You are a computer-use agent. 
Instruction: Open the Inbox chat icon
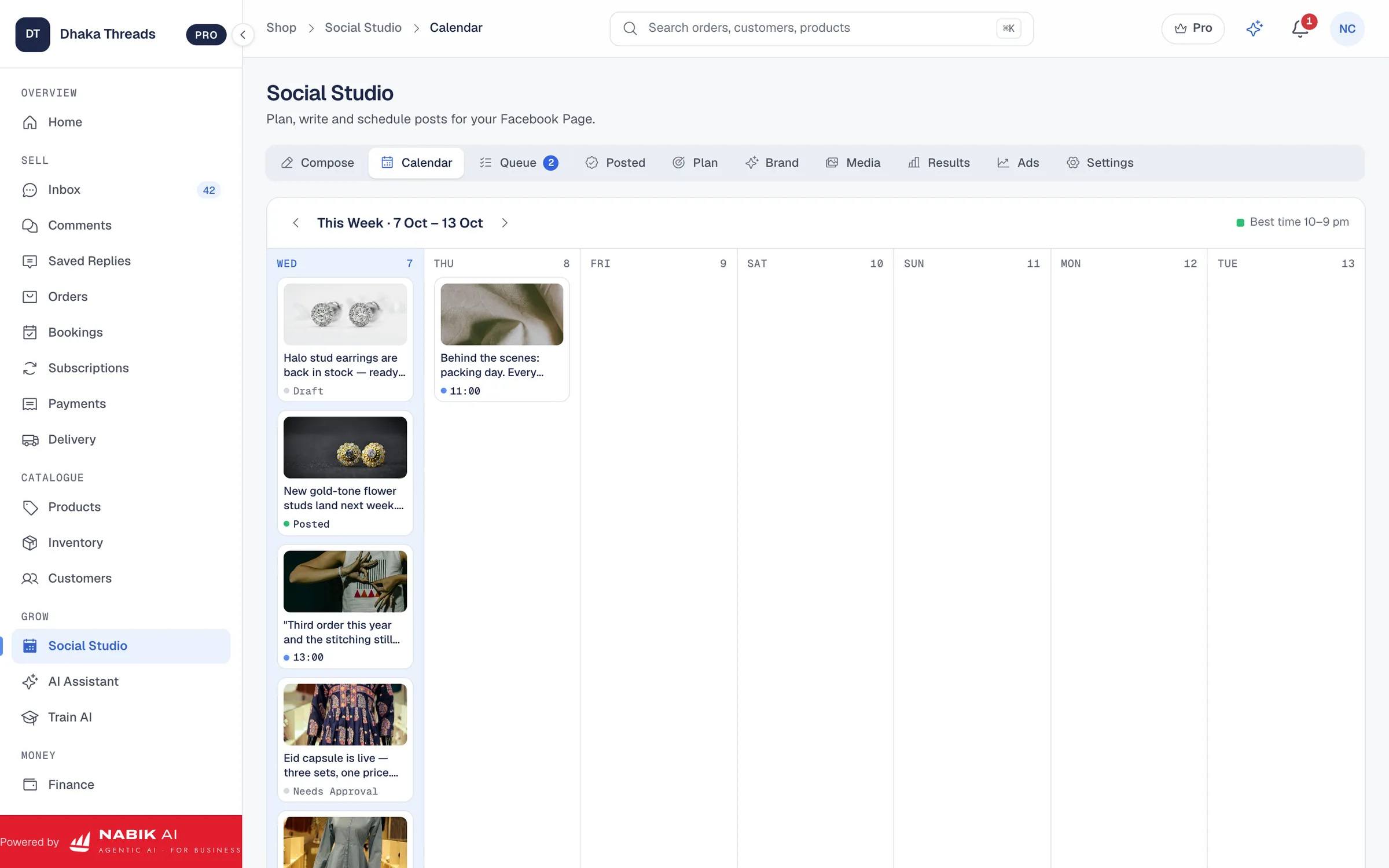pyautogui.click(x=30, y=190)
